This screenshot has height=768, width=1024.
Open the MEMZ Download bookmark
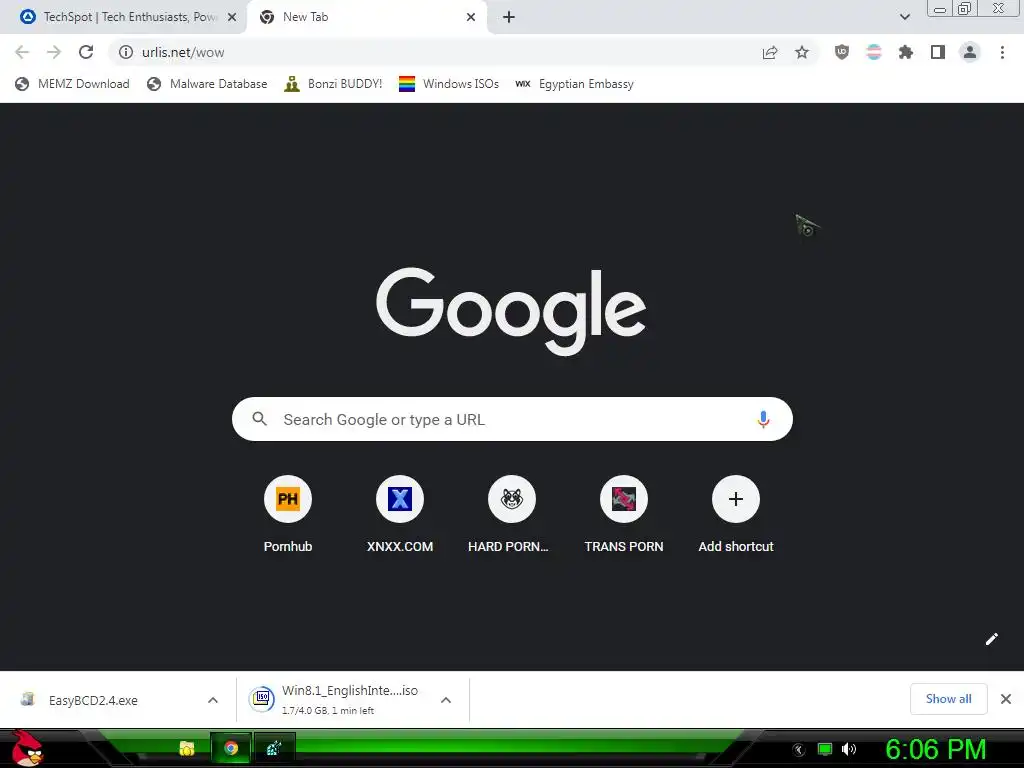pyautogui.click(x=72, y=84)
